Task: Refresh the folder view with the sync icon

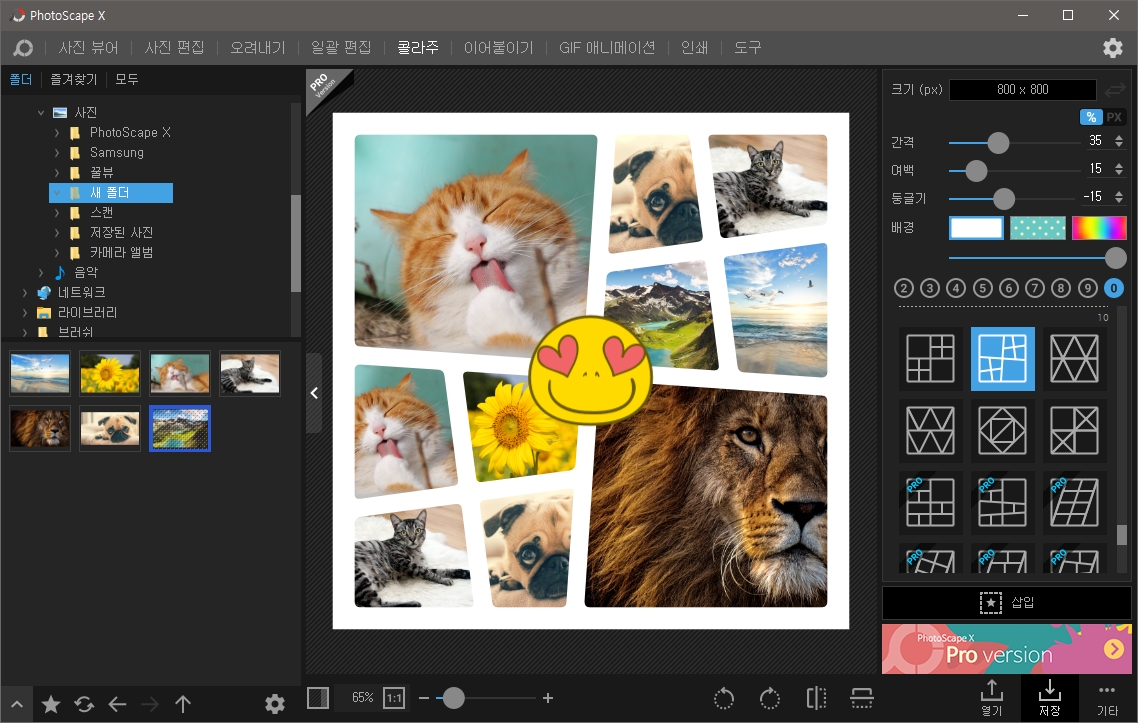Action: point(84,704)
